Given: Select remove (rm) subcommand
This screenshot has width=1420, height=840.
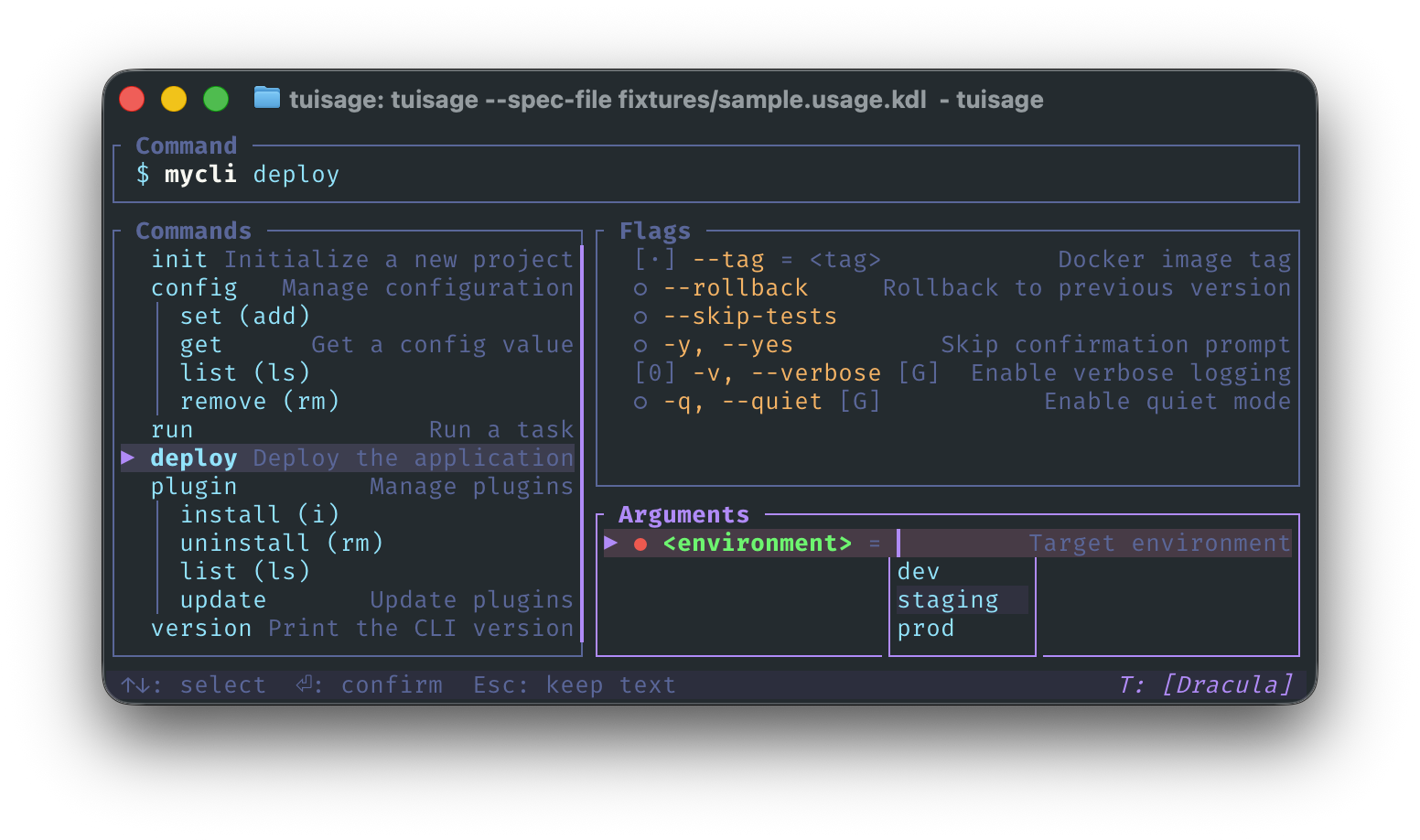Looking at the screenshot, I should [x=260, y=402].
